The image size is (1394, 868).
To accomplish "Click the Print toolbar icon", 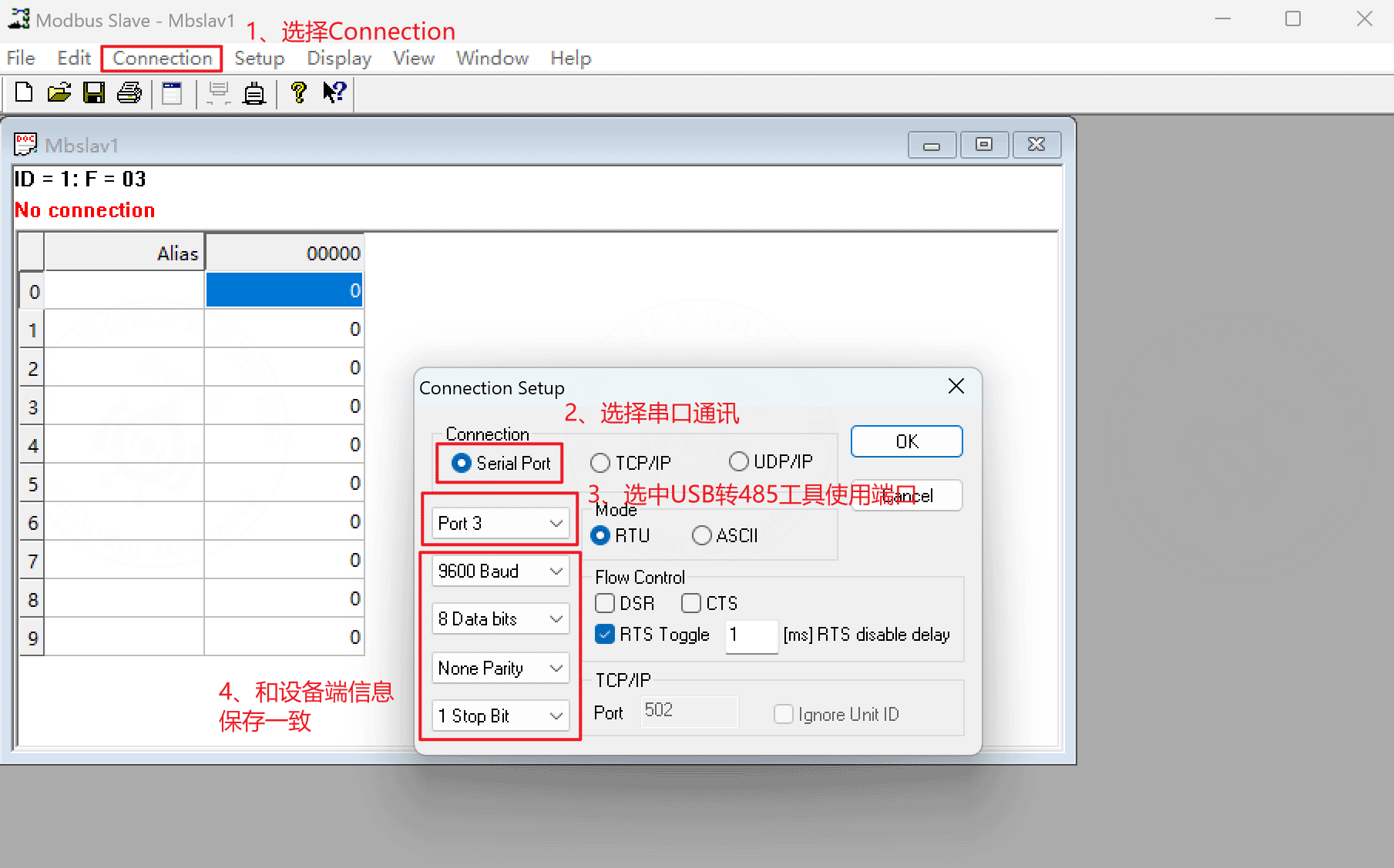I will point(129,93).
